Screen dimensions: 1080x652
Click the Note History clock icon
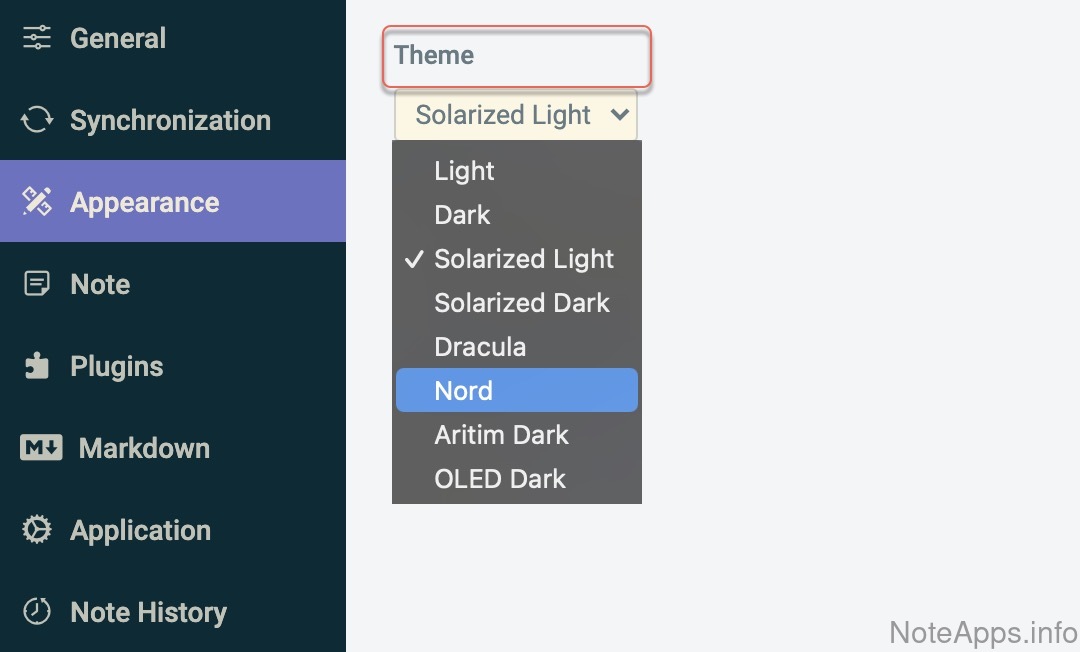coord(37,612)
